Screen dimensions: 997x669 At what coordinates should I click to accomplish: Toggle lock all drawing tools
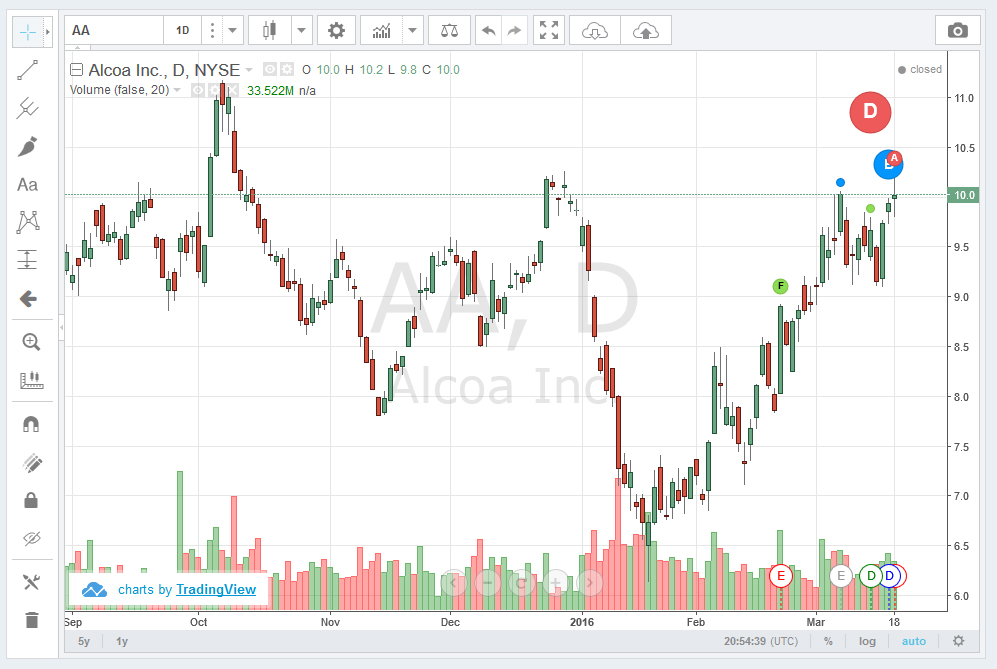(31, 501)
